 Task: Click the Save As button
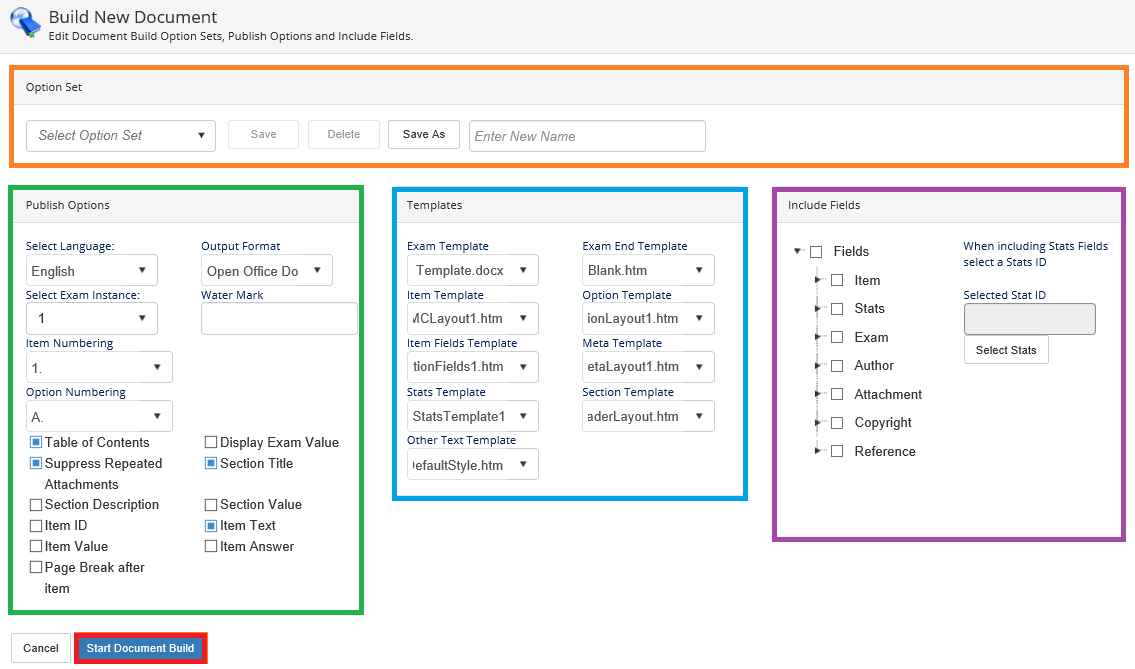[x=423, y=135]
